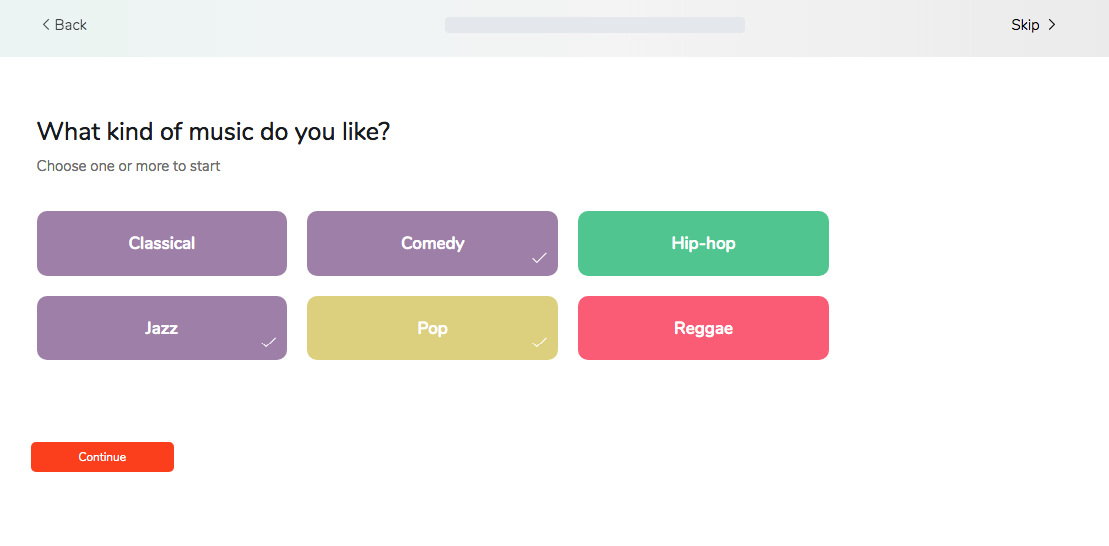Toggle off the Pop genre tile
Image resolution: width=1109 pixels, height=546 pixels.
[x=432, y=328]
